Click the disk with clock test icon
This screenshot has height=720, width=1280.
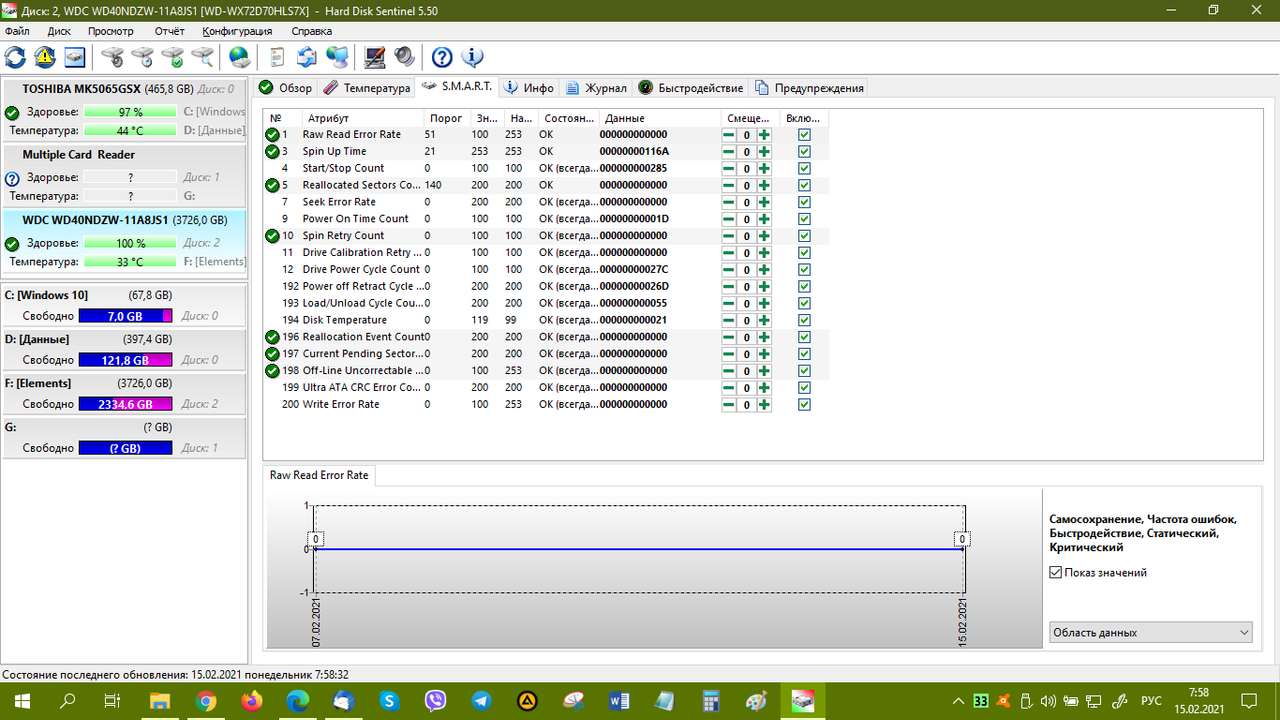[142, 57]
